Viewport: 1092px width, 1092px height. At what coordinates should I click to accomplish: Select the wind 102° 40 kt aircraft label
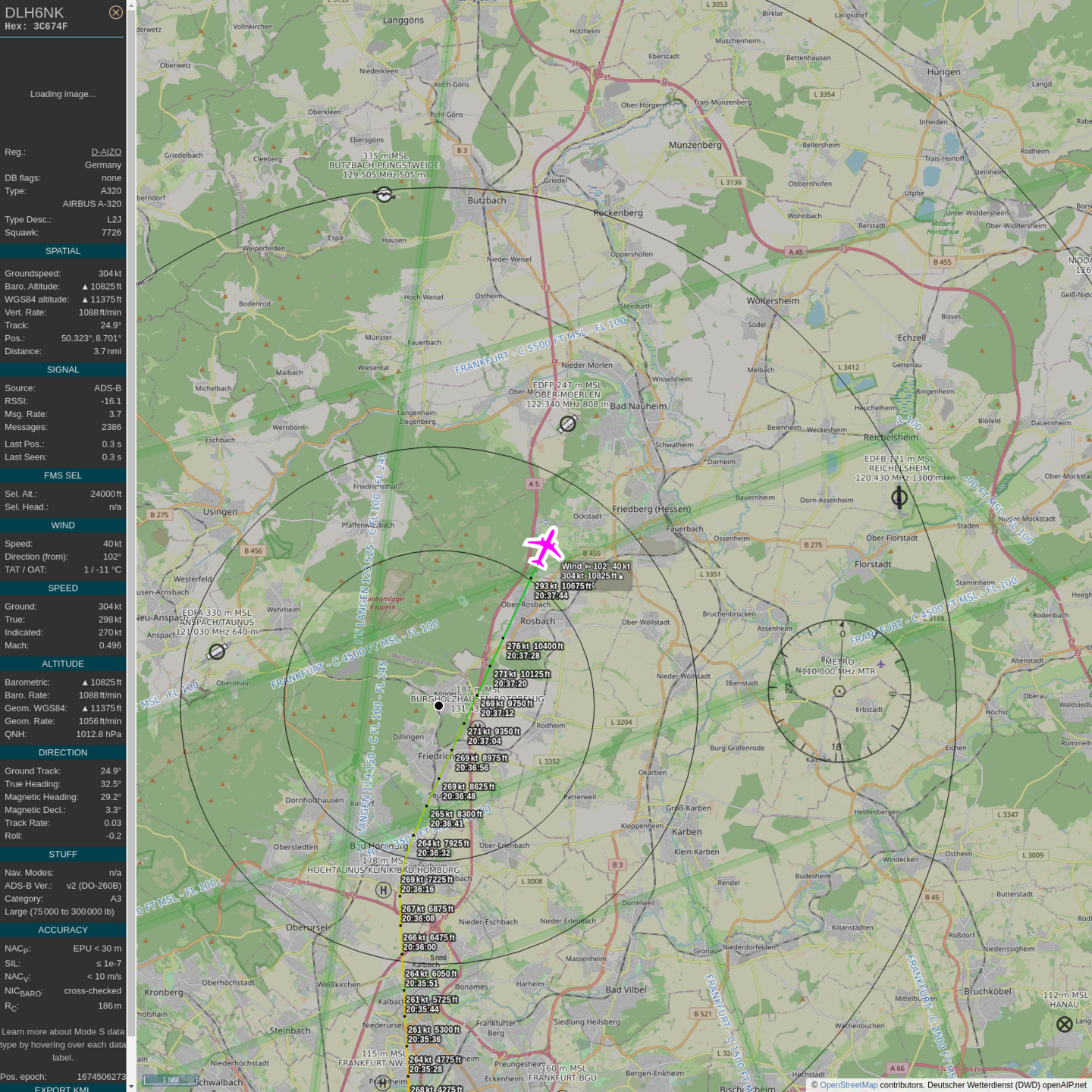[x=596, y=566]
